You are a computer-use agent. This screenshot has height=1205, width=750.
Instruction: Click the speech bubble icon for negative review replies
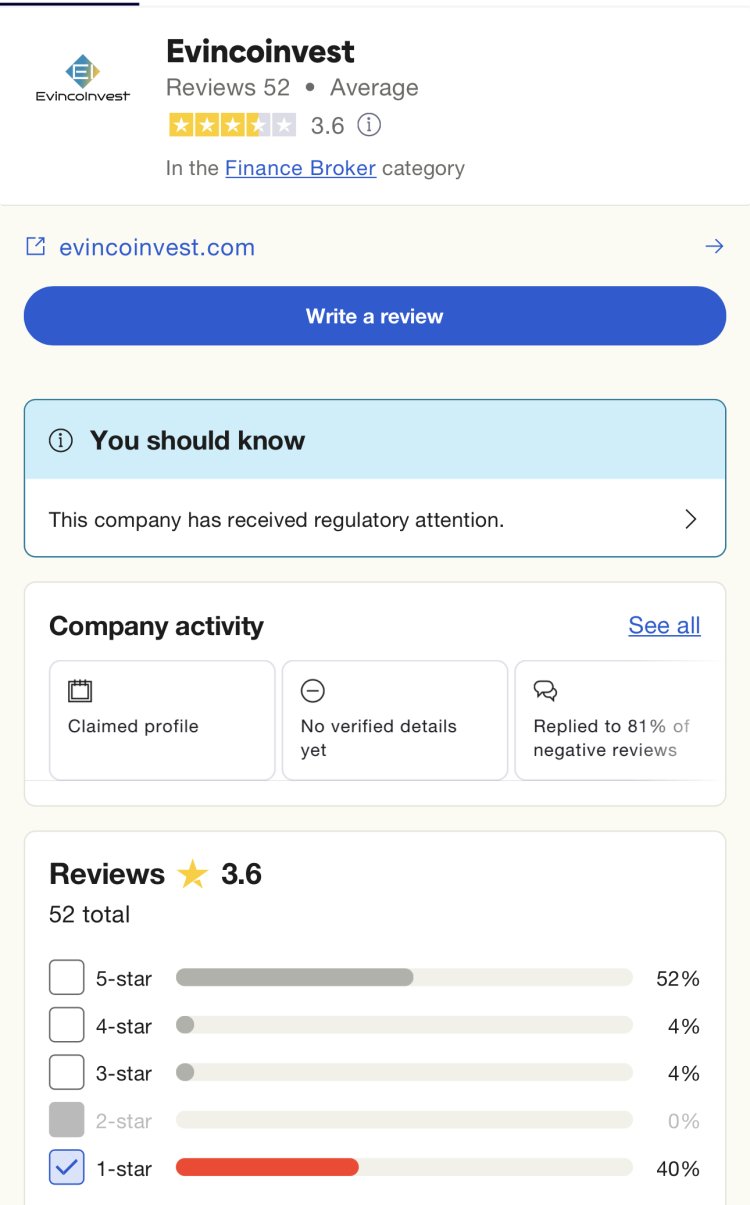pyautogui.click(x=545, y=690)
